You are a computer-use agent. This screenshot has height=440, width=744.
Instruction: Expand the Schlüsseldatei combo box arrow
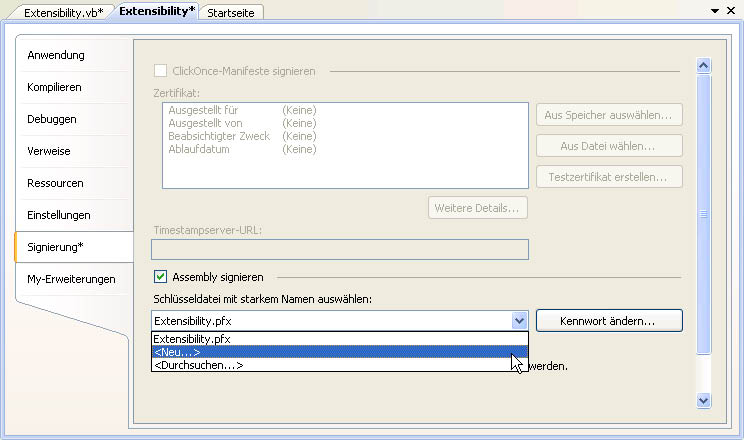[x=519, y=321]
